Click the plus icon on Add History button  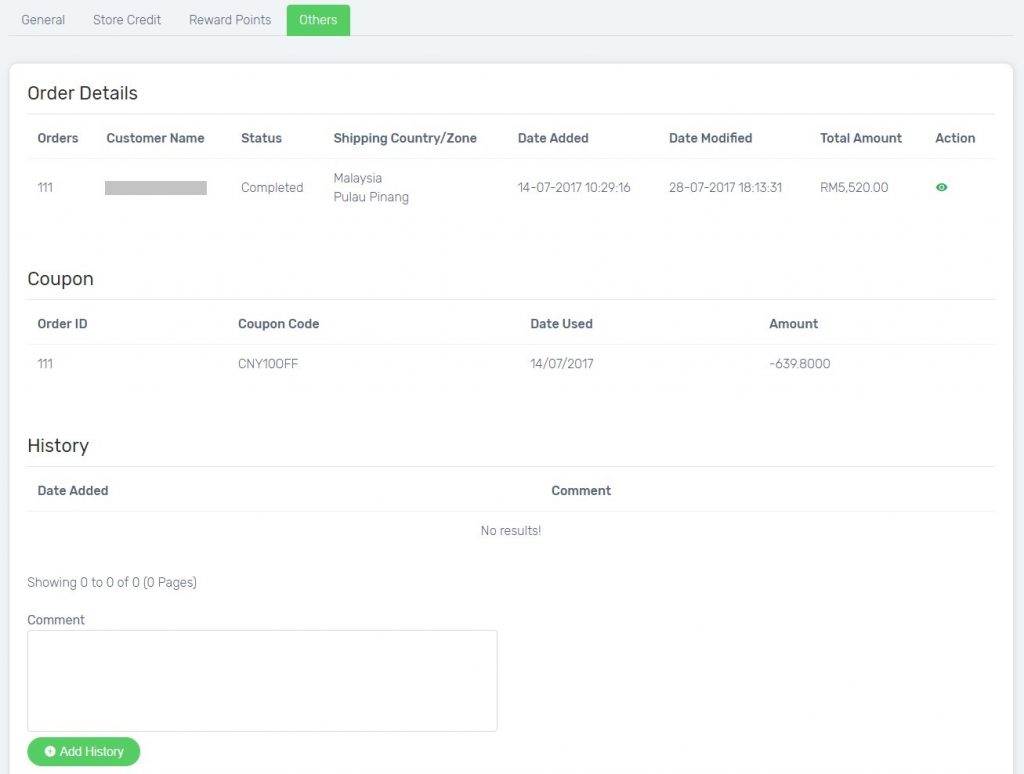(x=51, y=751)
